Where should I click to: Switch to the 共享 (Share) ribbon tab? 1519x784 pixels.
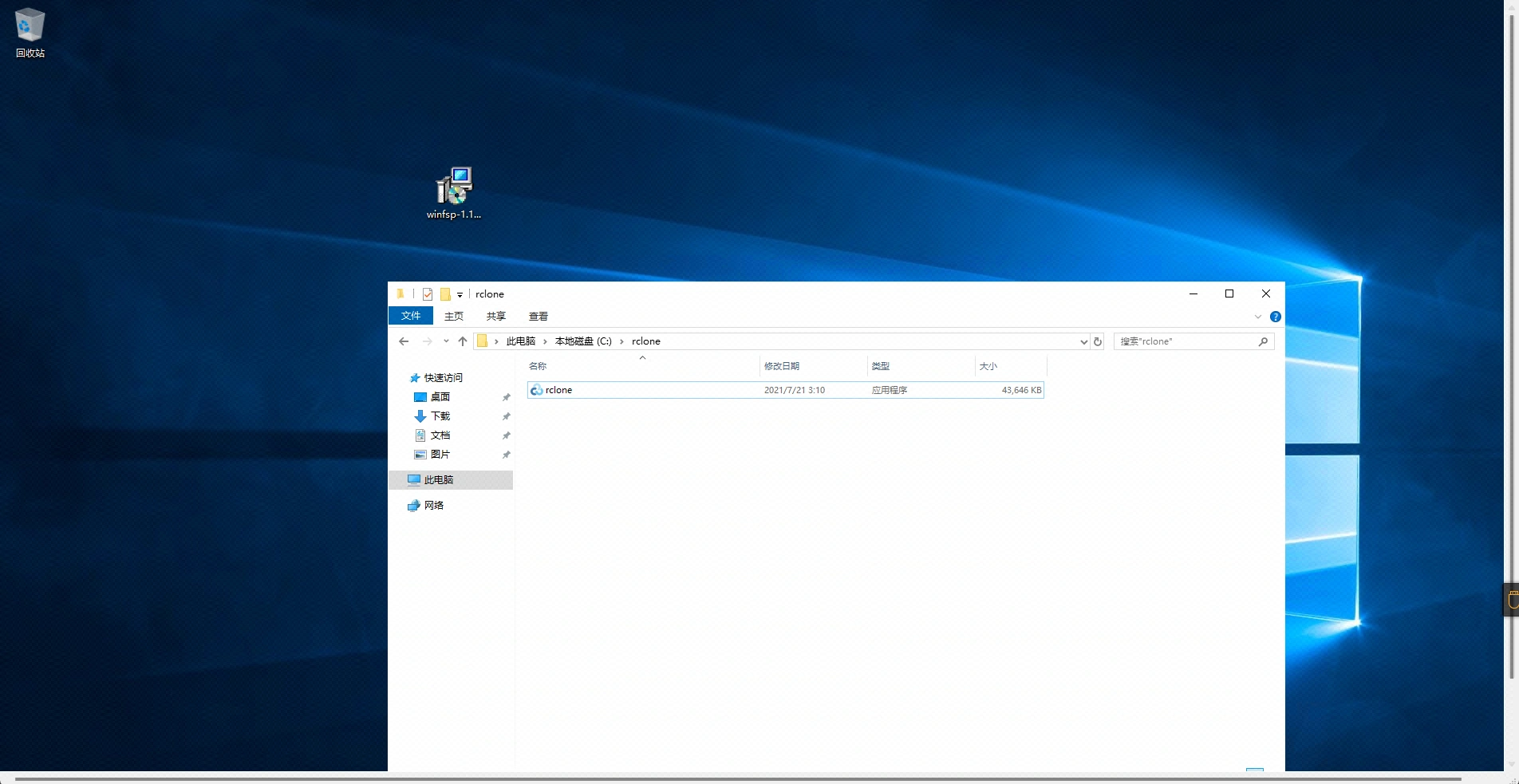point(496,316)
